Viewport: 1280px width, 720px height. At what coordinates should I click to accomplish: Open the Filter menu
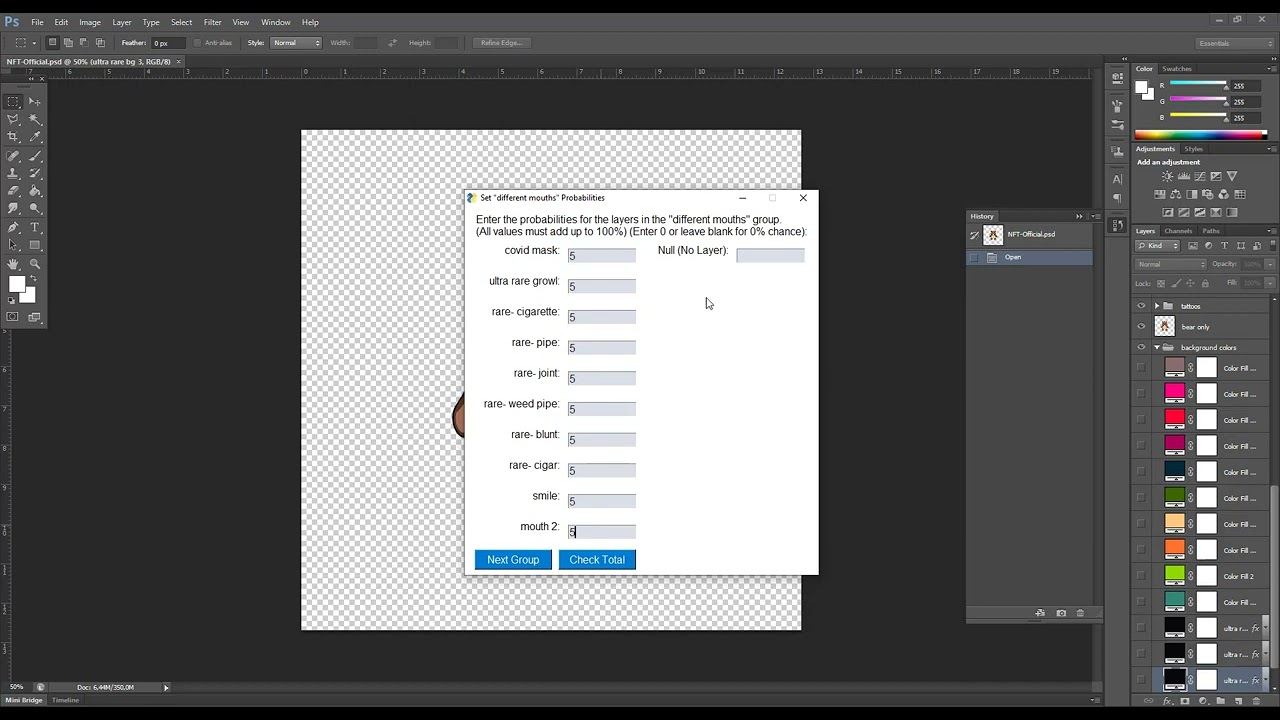[x=213, y=22]
